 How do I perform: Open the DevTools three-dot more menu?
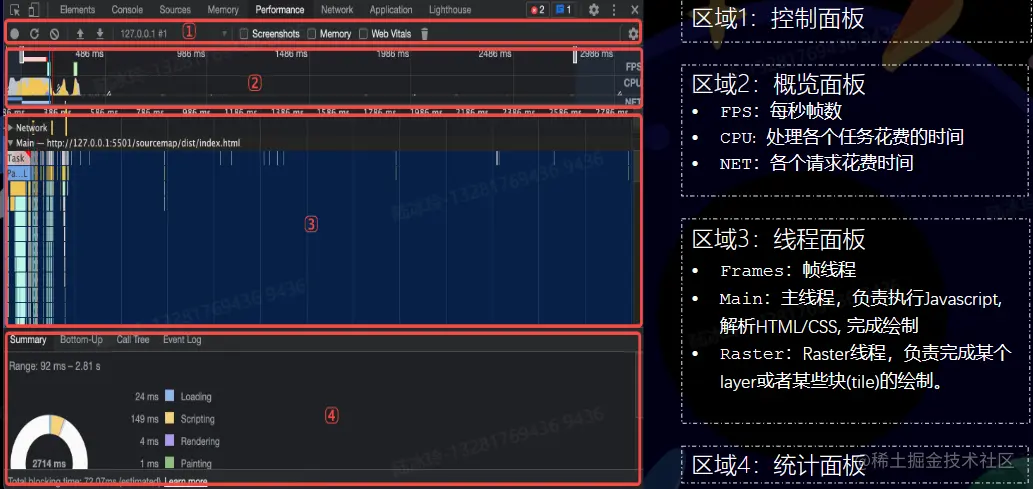(x=615, y=10)
